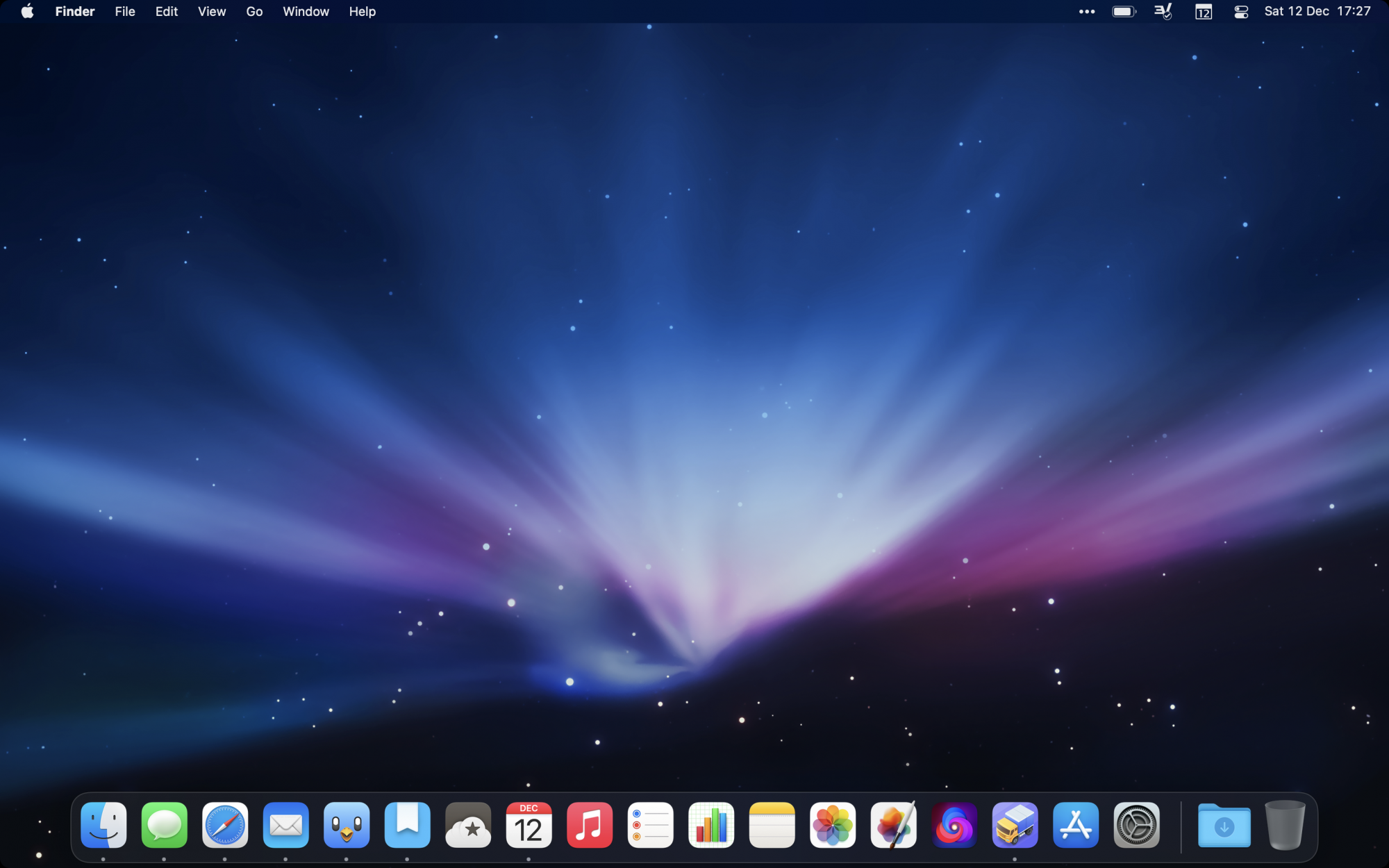
Task: Click the date and time display
Action: 1317,12
